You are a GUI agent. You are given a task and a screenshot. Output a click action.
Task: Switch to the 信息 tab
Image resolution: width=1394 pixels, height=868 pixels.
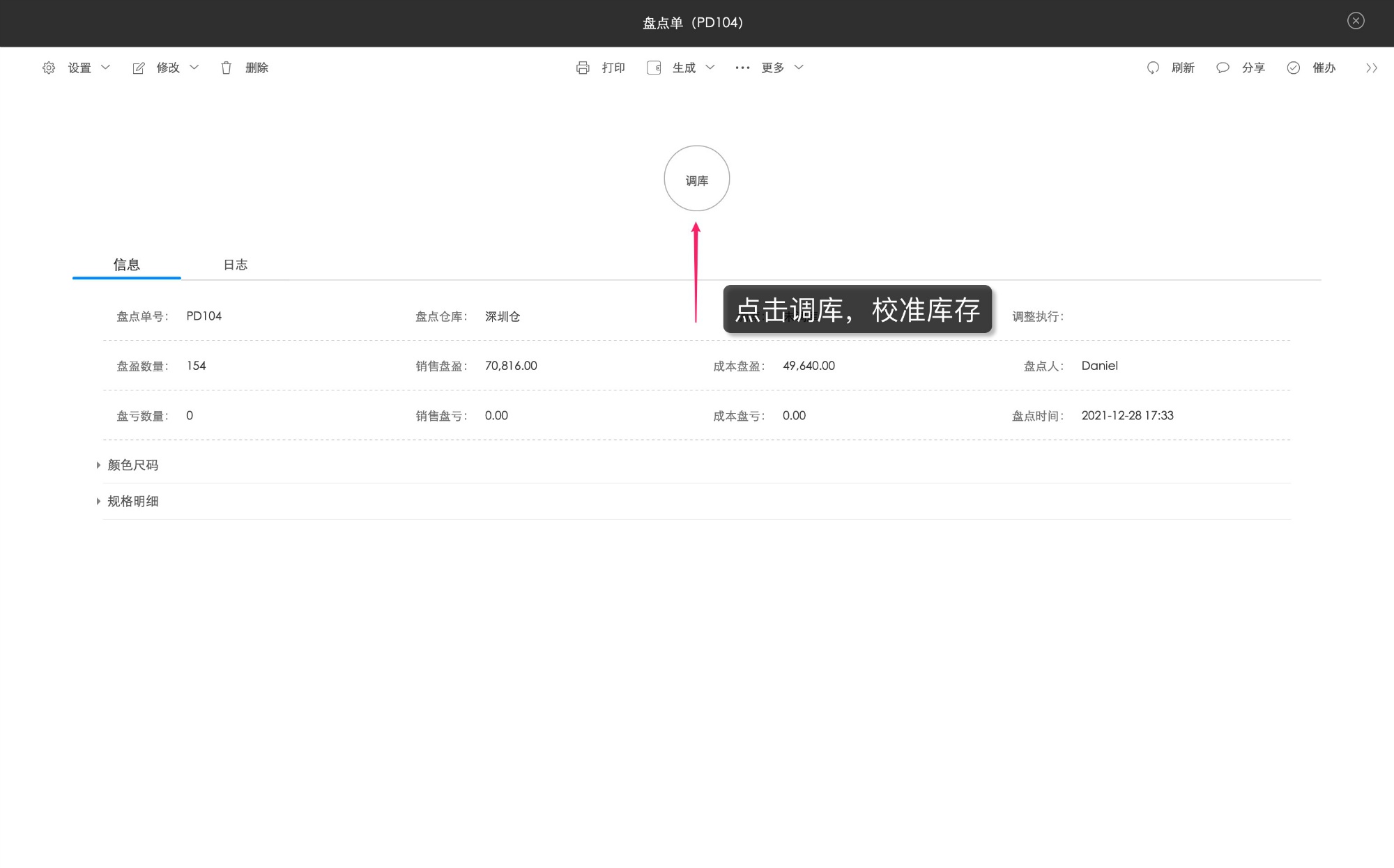pyautogui.click(x=127, y=265)
